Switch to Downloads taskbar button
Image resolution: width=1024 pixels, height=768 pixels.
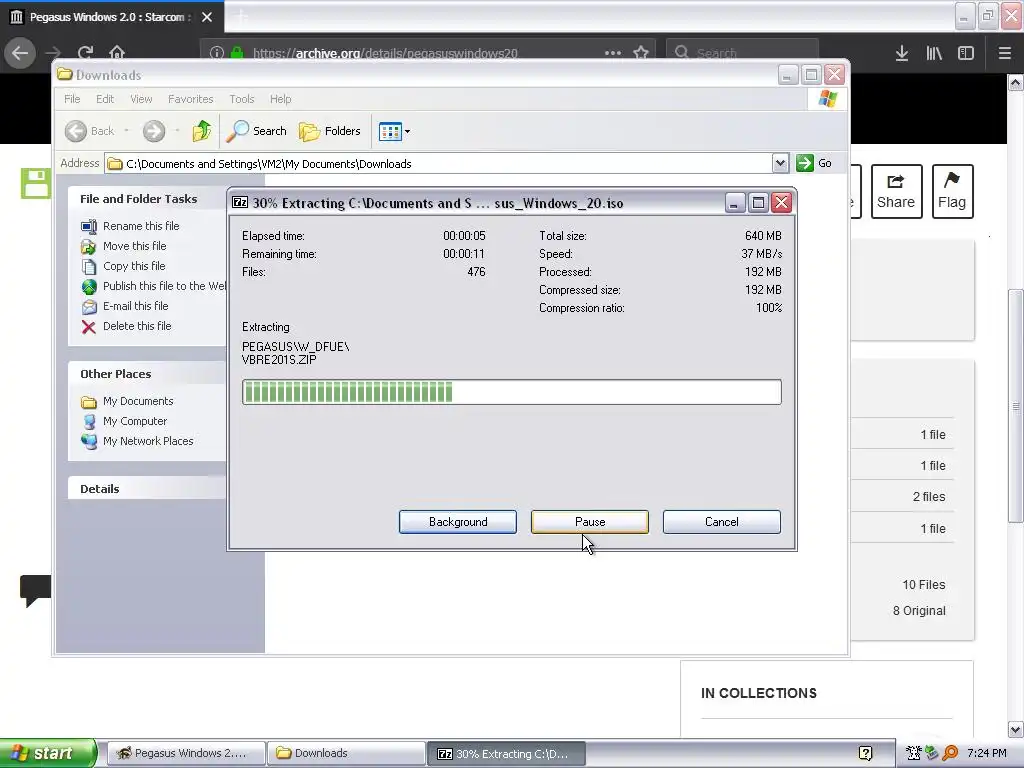[345, 753]
